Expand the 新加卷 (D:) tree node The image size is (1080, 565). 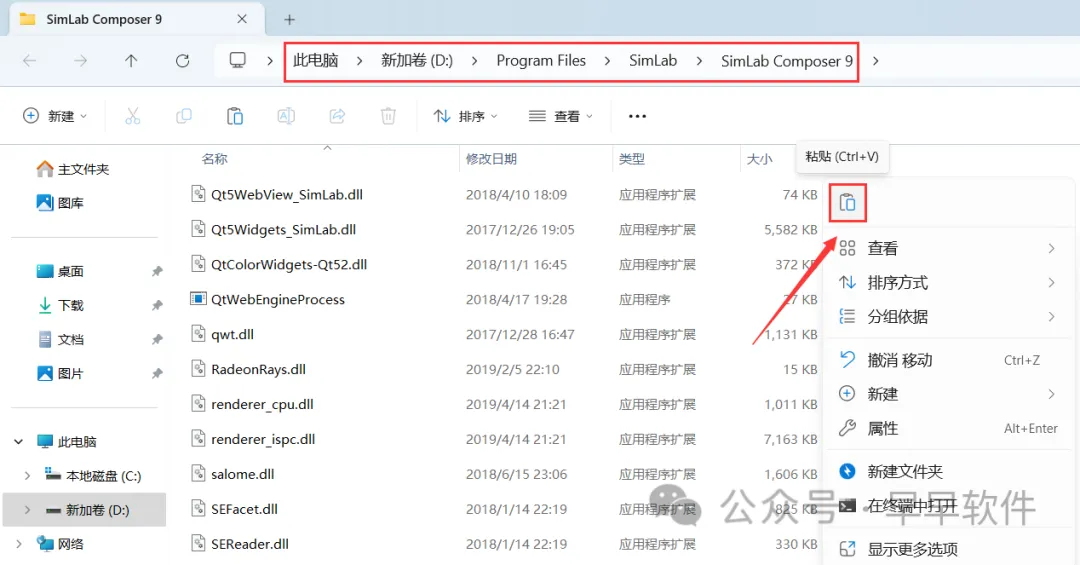[x=27, y=510]
